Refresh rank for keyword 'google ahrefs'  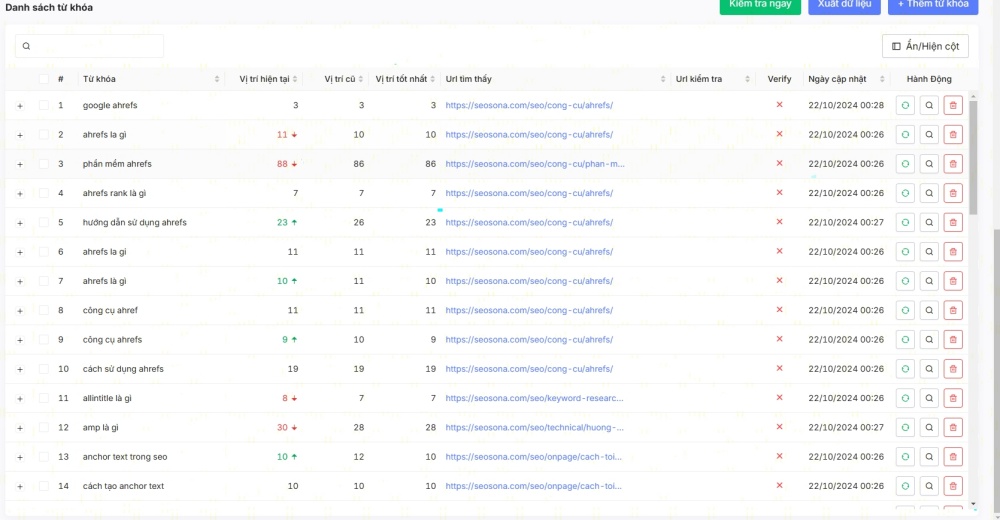coord(905,105)
